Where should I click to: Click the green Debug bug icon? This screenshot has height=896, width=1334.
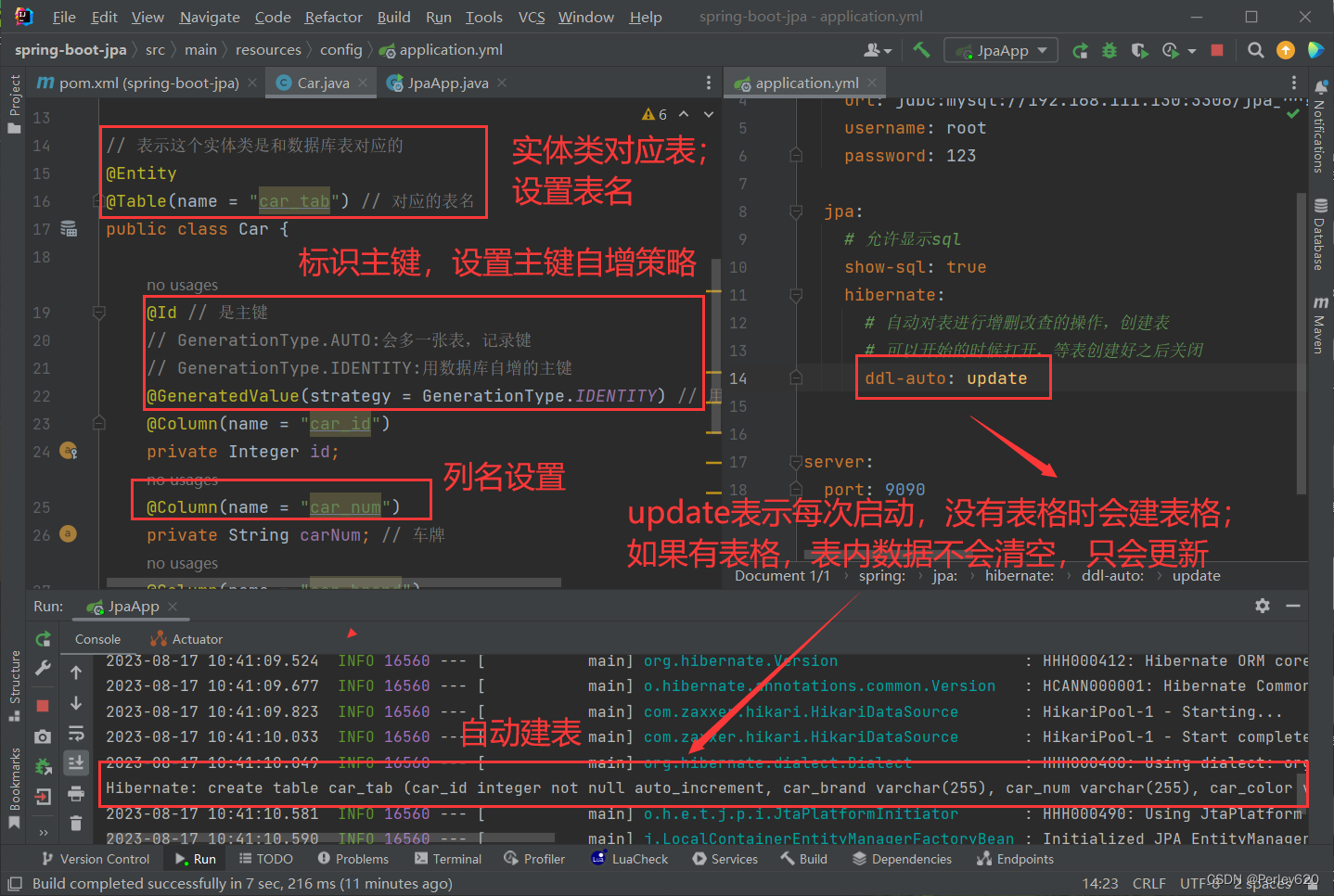click(x=1110, y=50)
